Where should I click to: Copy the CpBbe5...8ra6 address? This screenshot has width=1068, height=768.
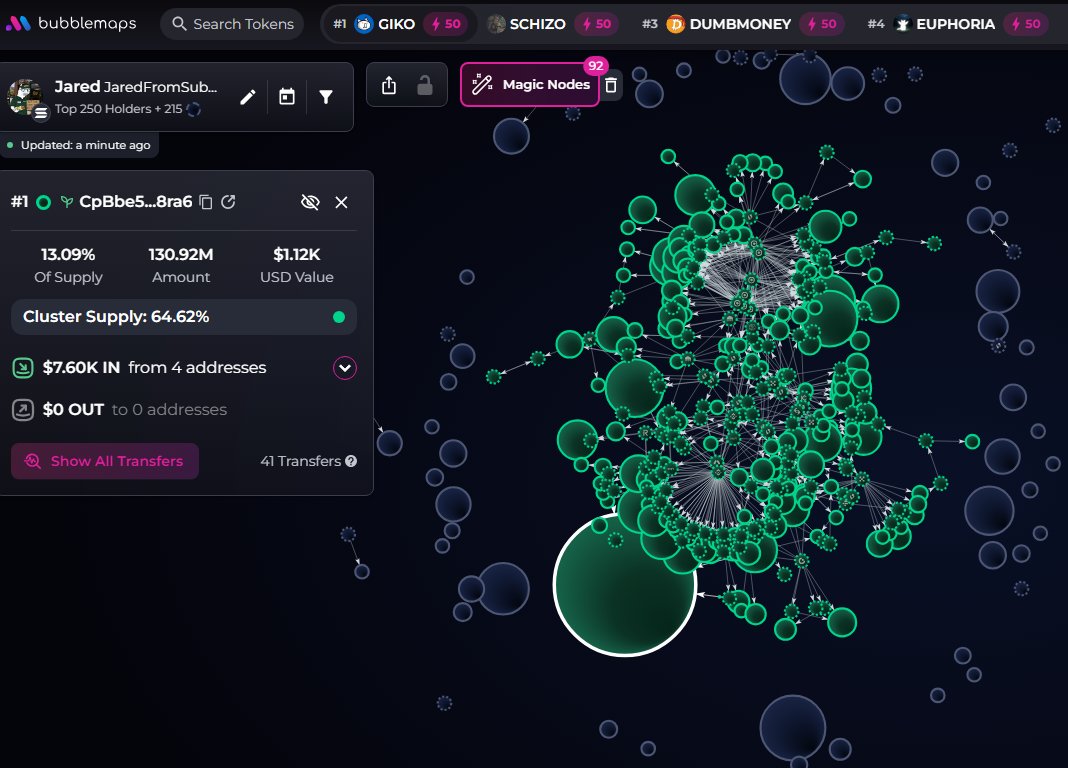(206, 202)
